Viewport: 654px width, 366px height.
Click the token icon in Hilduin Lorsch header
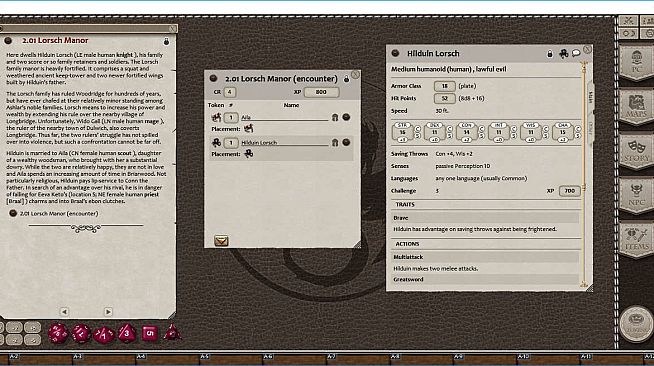pyautogui.click(x=563, y=53)
